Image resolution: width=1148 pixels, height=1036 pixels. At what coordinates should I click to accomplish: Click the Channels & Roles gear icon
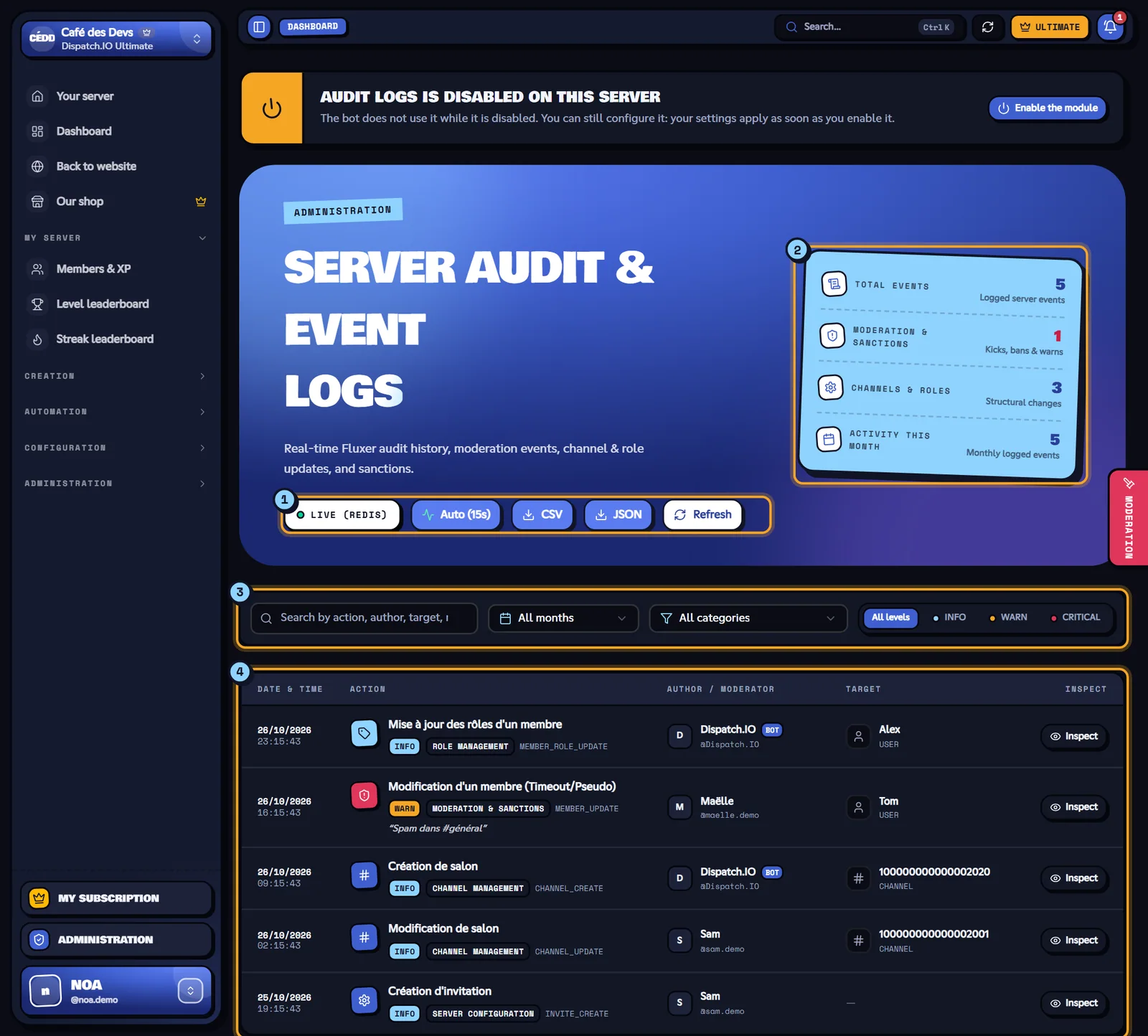tap(830, 387)
